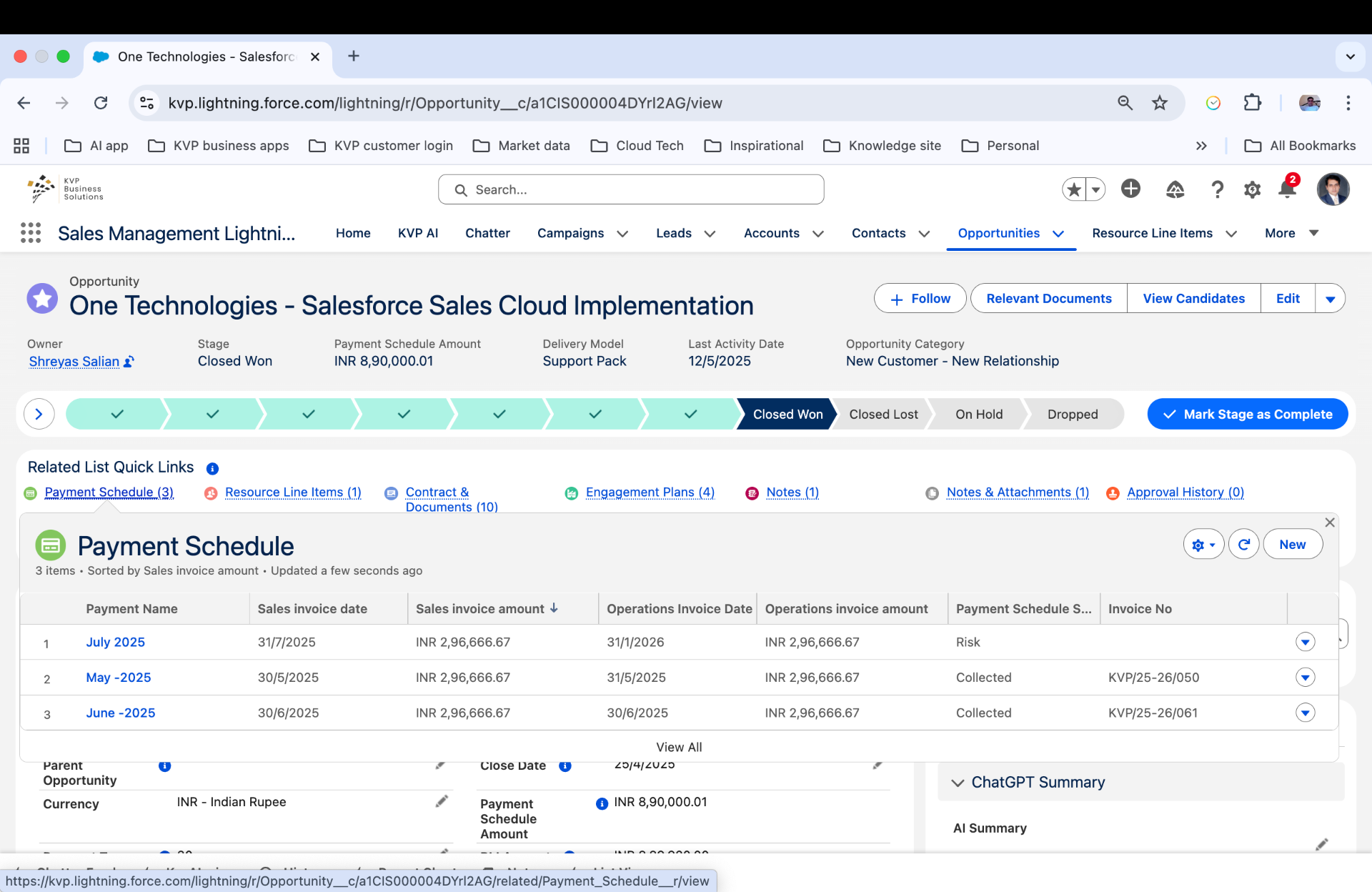Screen dimensions: 1372x892
Task: Click the Trailhead guidance icon
Action: [1175, 189]
